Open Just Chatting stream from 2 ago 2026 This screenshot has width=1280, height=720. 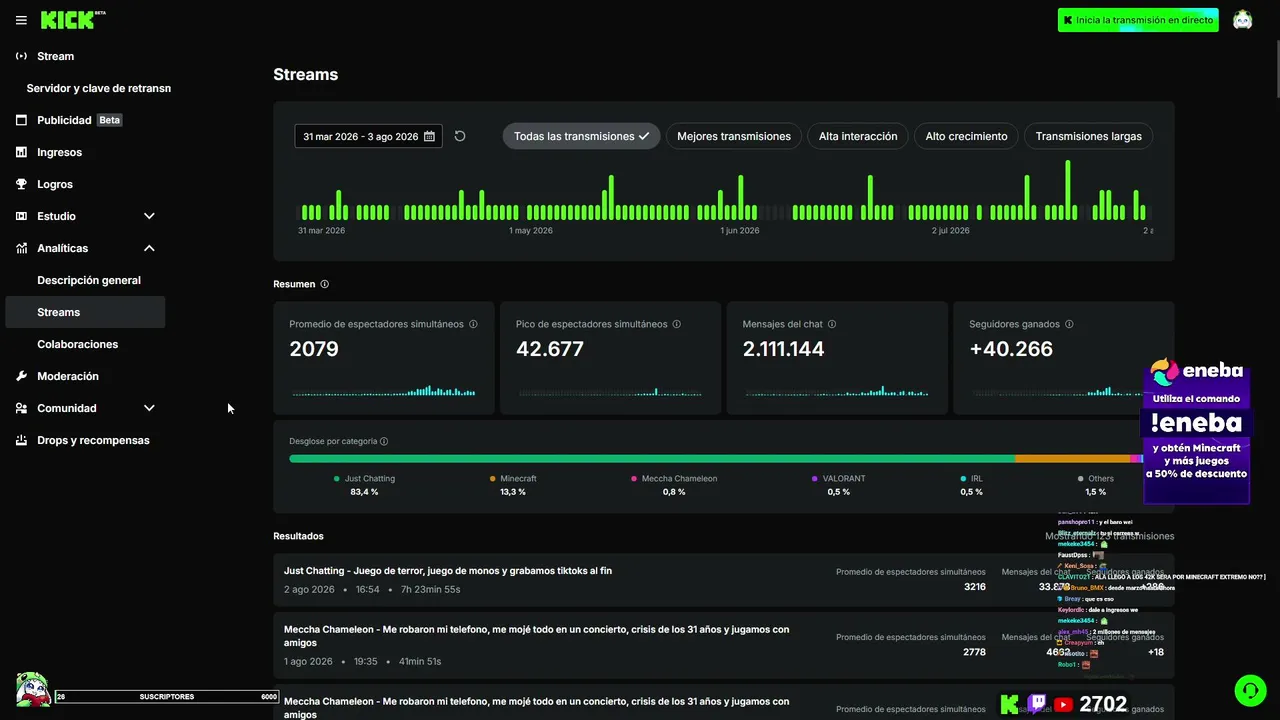[x=724, y=580]
